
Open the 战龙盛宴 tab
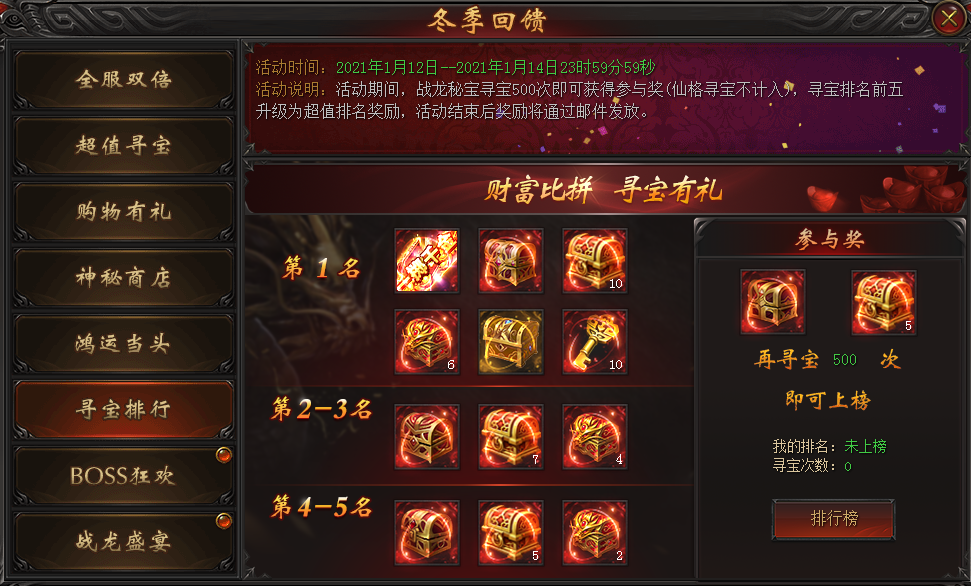click(x=123, y=541)
